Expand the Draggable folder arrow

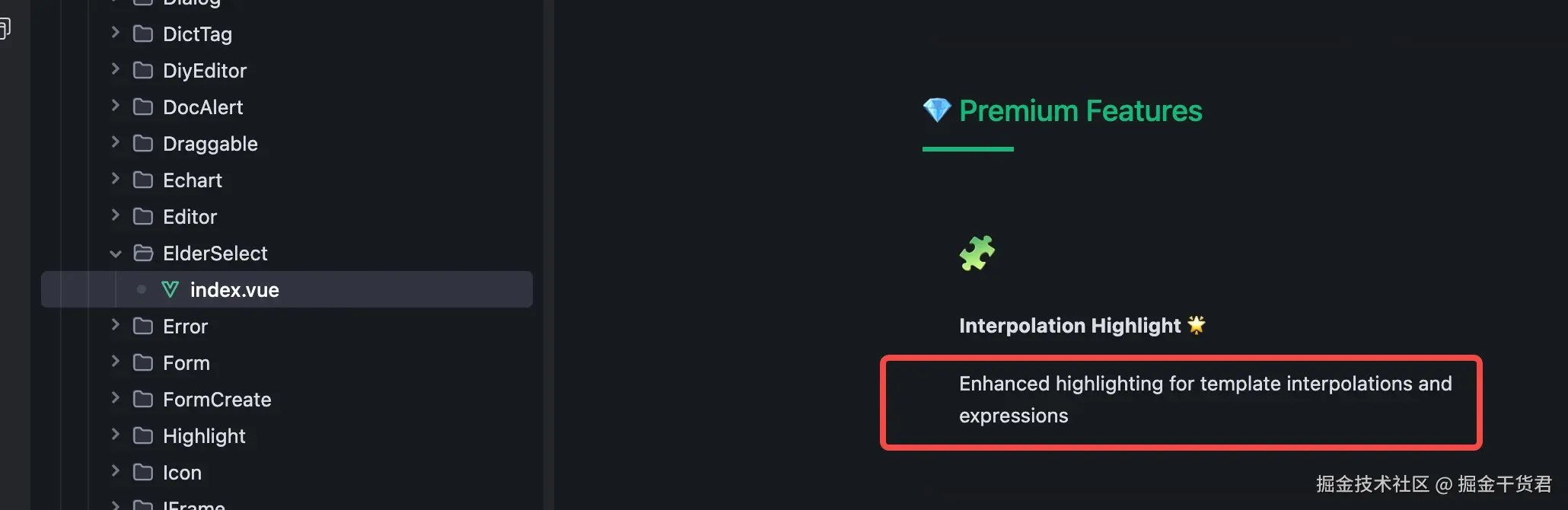click(116, 142)
